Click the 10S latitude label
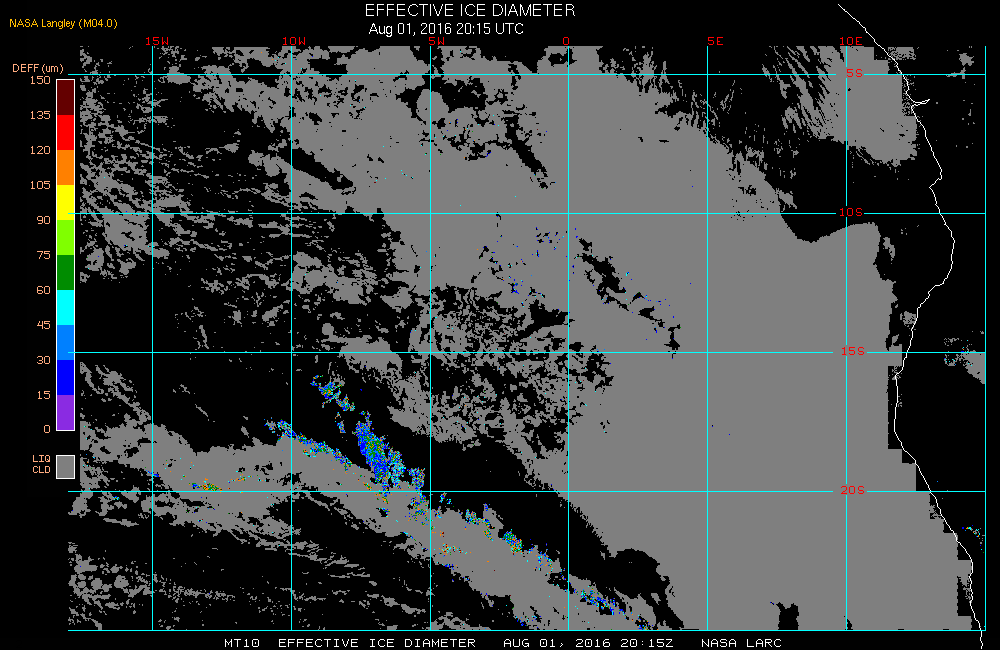Viewport: 1000px width, 650px height. (851, 212)
